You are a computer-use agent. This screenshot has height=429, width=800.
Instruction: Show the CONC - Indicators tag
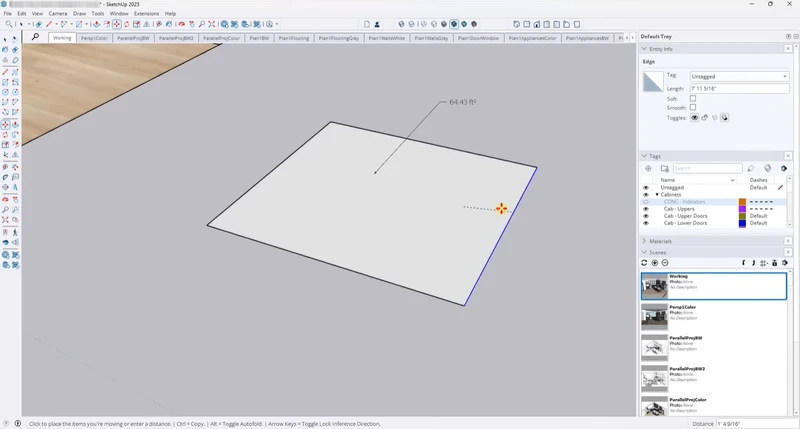click(645, 202)
